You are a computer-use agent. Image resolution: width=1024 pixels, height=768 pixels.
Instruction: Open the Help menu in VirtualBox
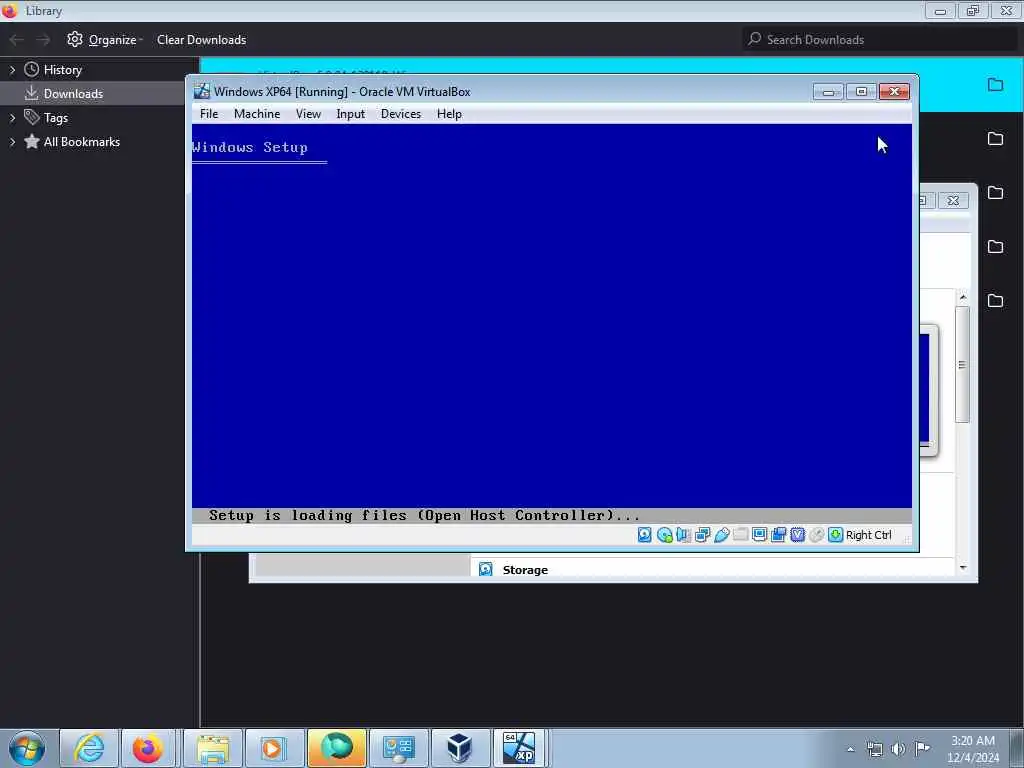point(449,114)
